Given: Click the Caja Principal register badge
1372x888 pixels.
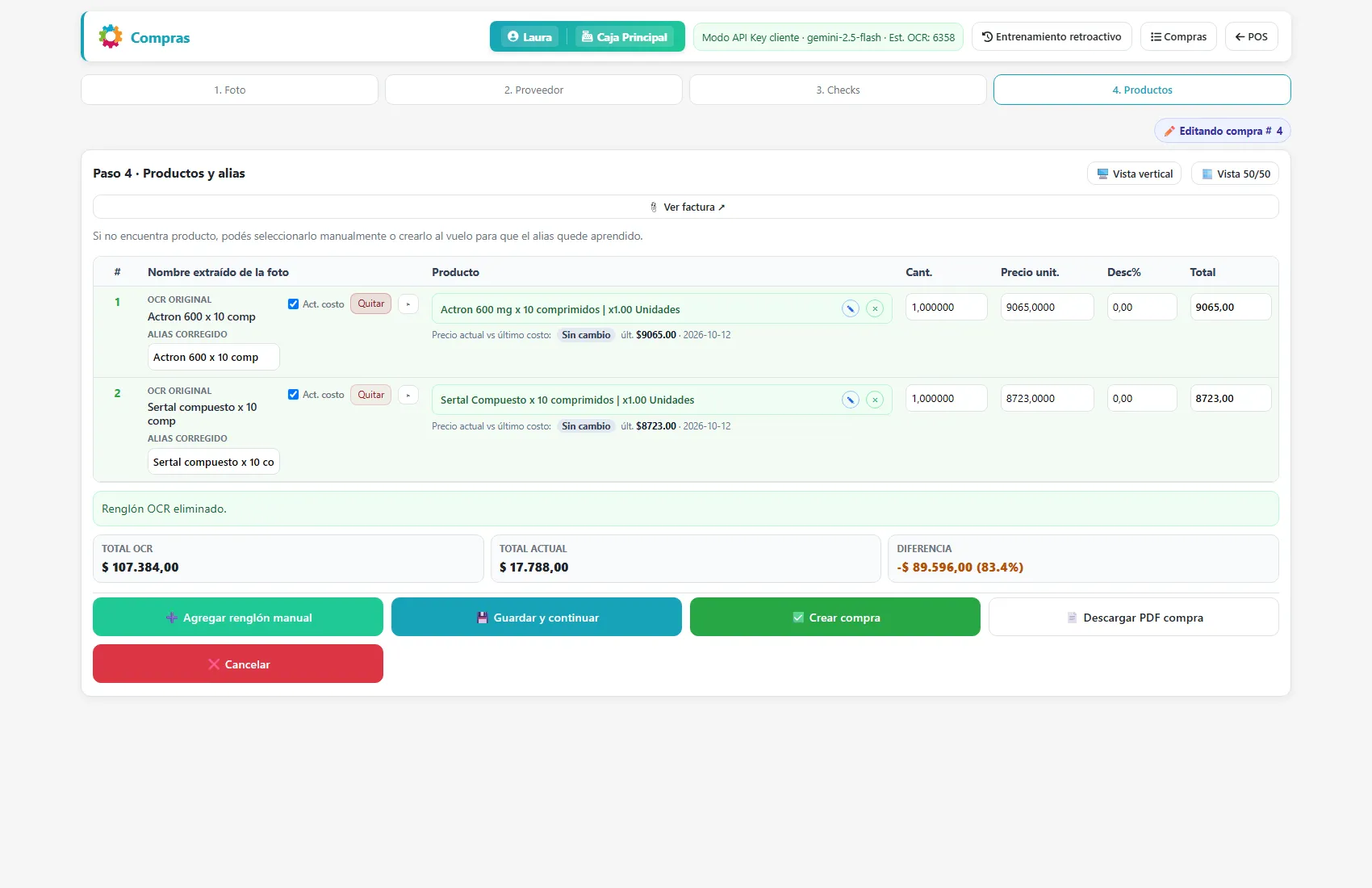Looking at the screenshot, I should (x=625, y=36).
